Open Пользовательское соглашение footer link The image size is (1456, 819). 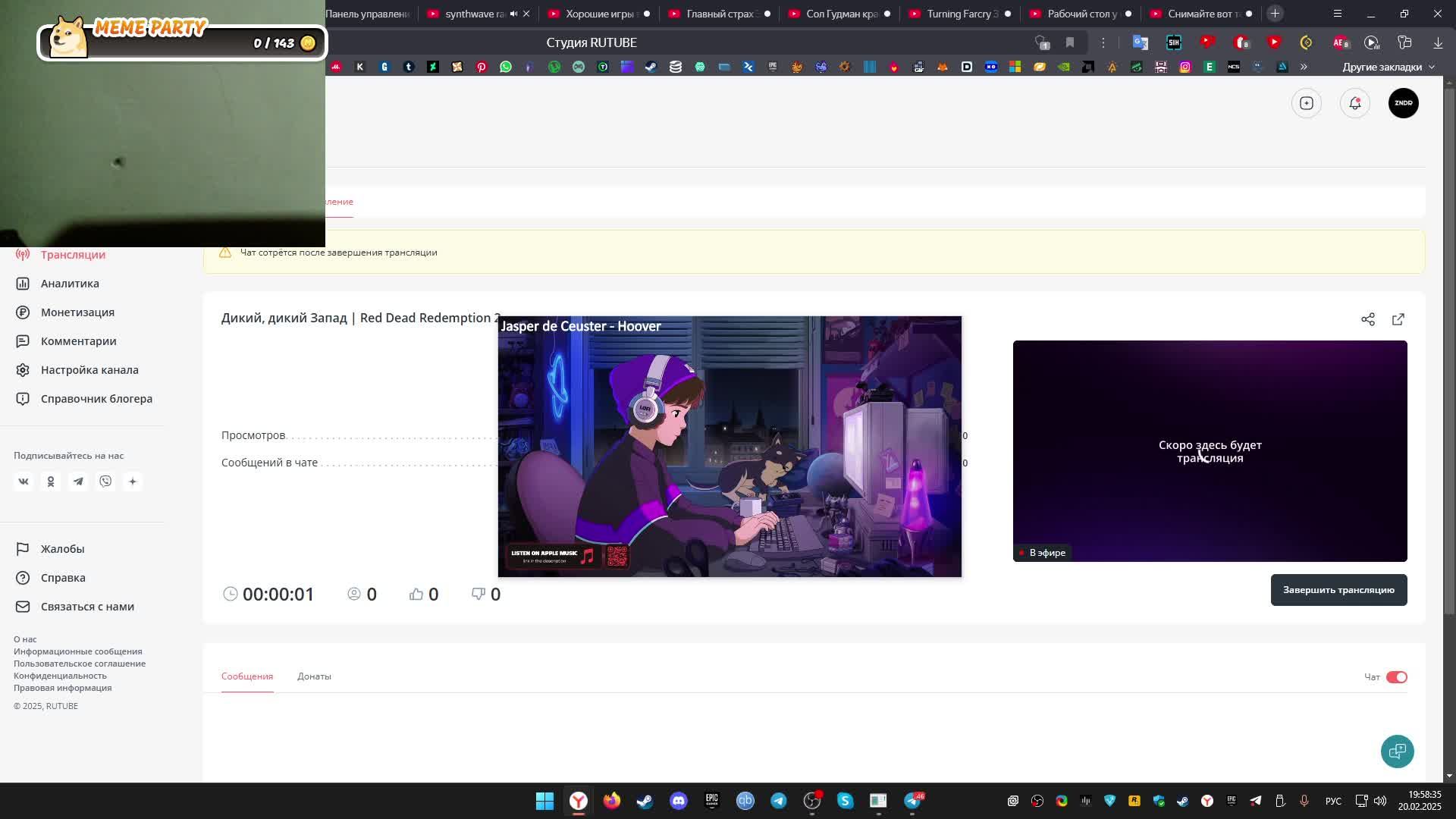tap(80, 664)
